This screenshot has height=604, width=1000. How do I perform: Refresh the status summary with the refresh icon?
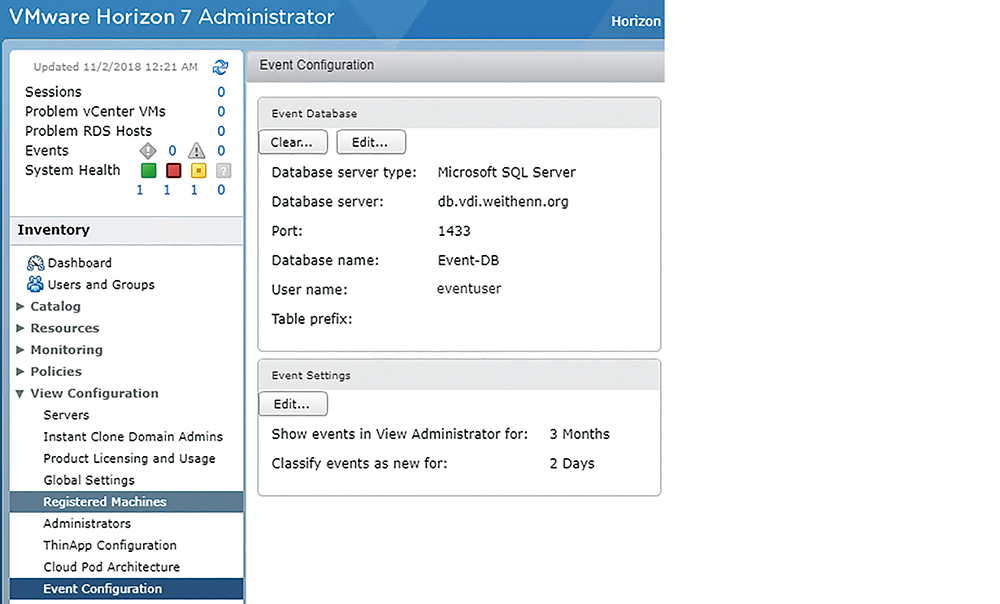[x=221, y=67]
